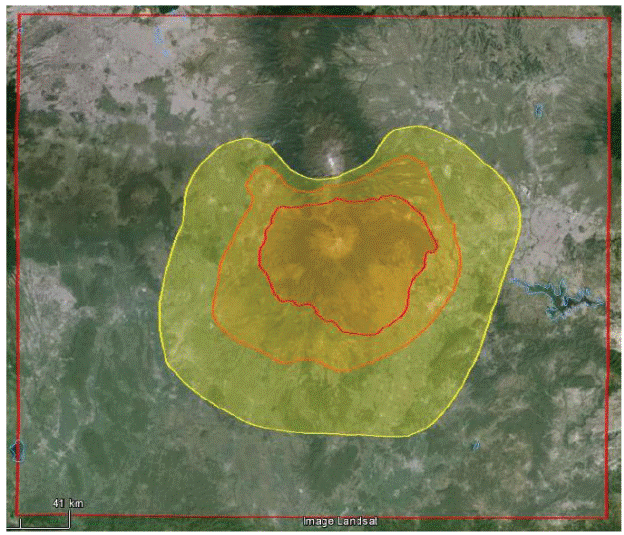624x535 pixels.
Task: Click the red bounding box's bottom-right corner
Action: (608, 516)
